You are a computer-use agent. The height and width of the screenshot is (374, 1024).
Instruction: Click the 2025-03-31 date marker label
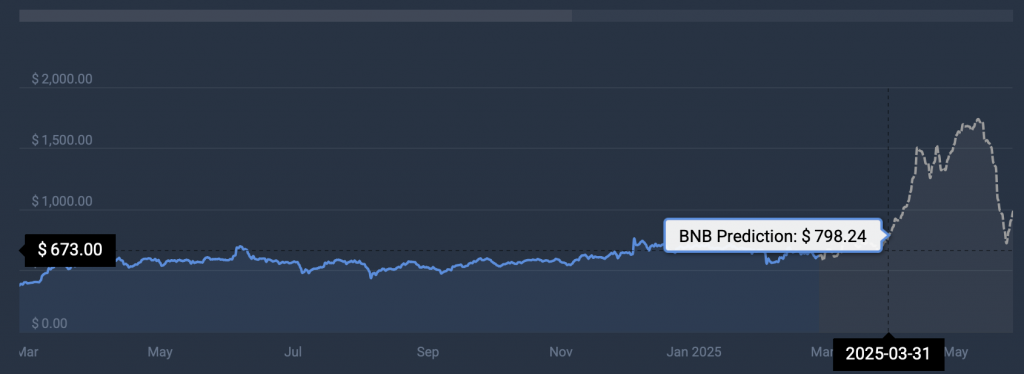tap(888, 353)
